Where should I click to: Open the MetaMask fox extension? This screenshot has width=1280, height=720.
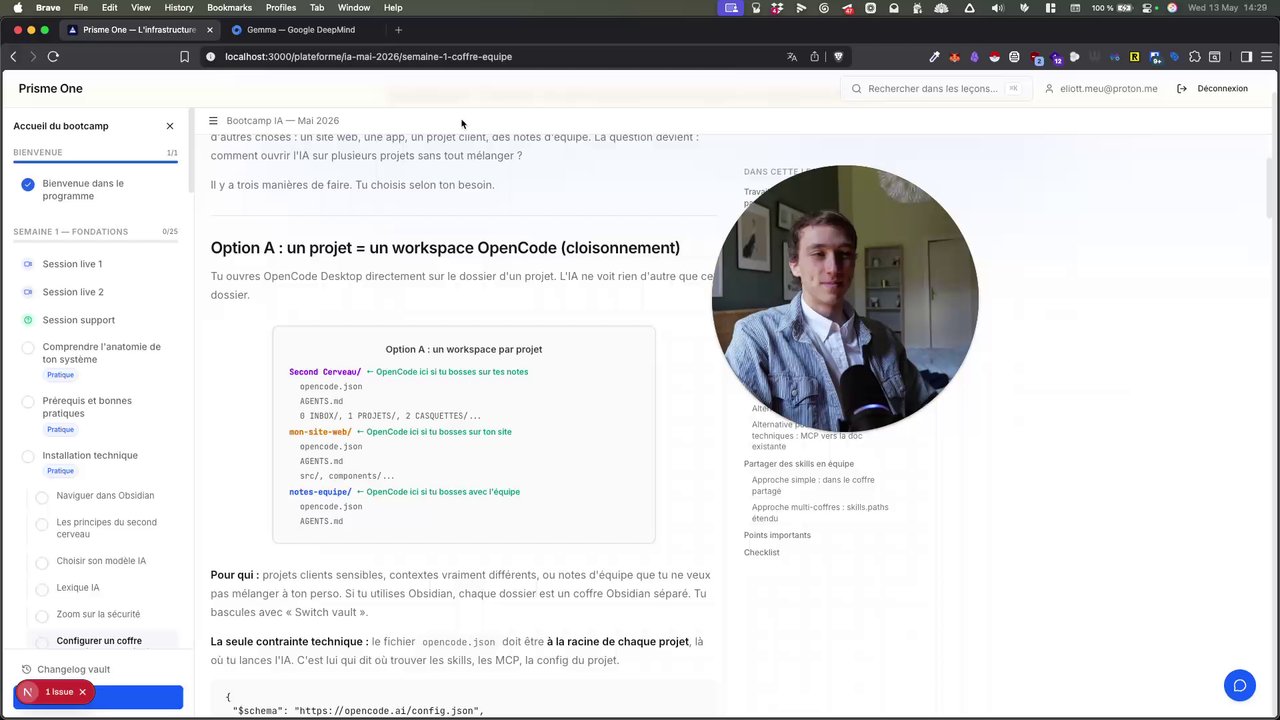pos(954,57)
